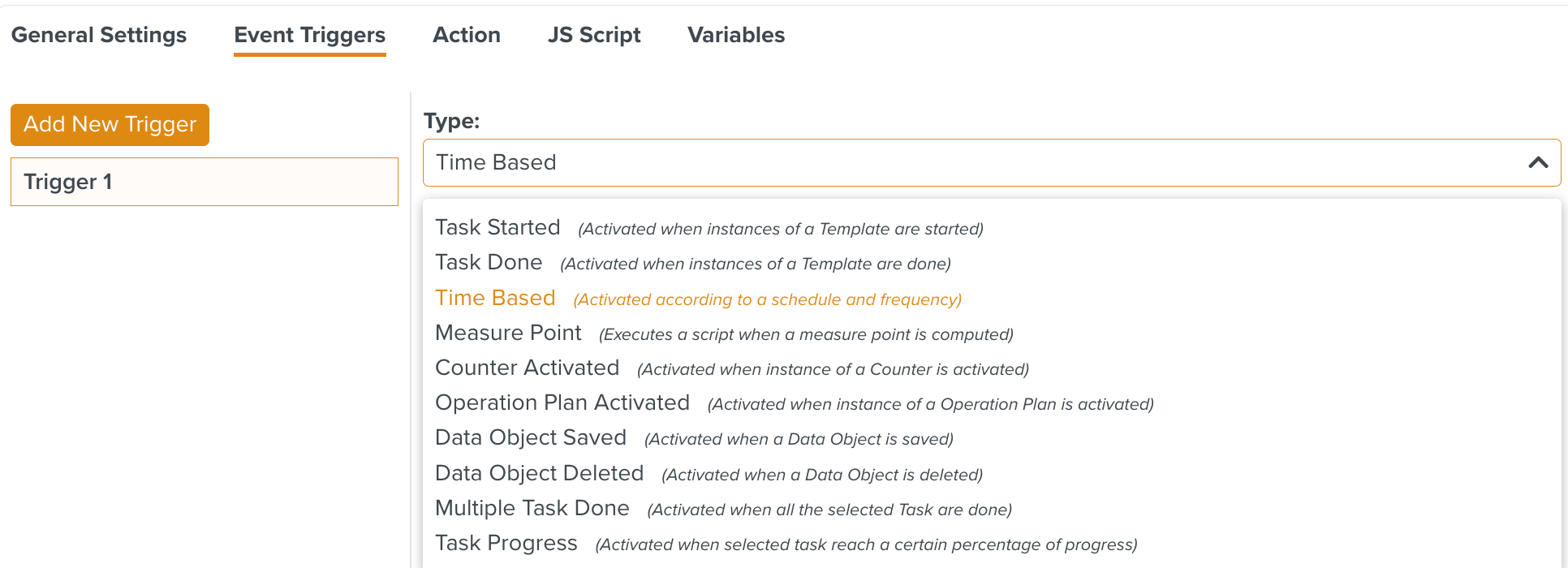Select Operation Plan Activated option
Image resolution: width=1568 pixels, height=568 pixels.
[562, 403]
